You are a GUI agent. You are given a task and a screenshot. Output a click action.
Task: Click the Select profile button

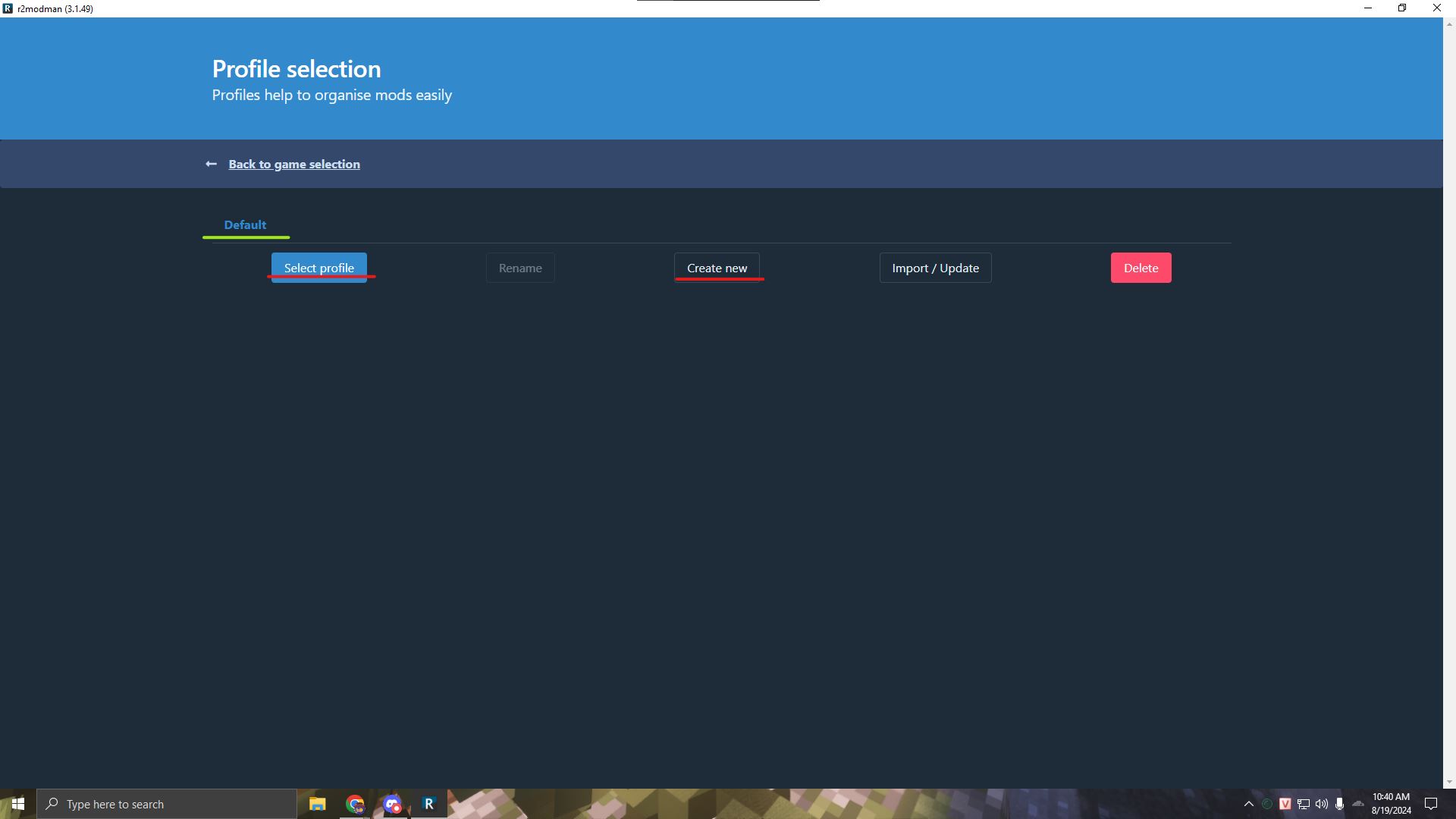point(319,267)
